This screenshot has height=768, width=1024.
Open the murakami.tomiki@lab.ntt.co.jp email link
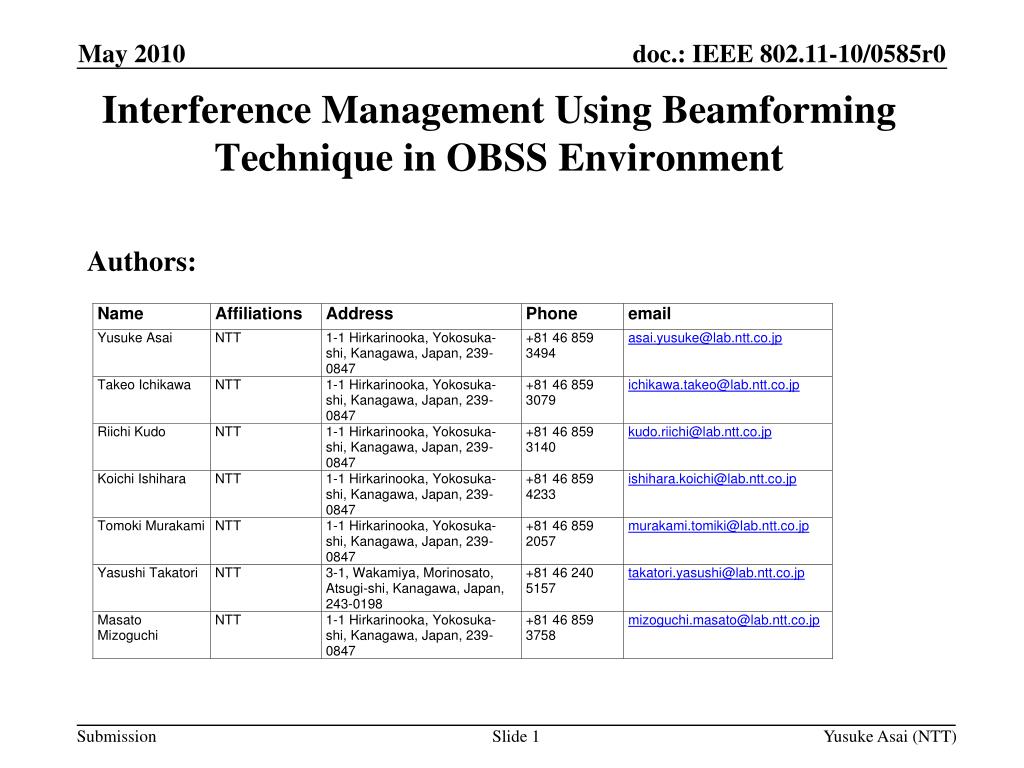[718, 526]
